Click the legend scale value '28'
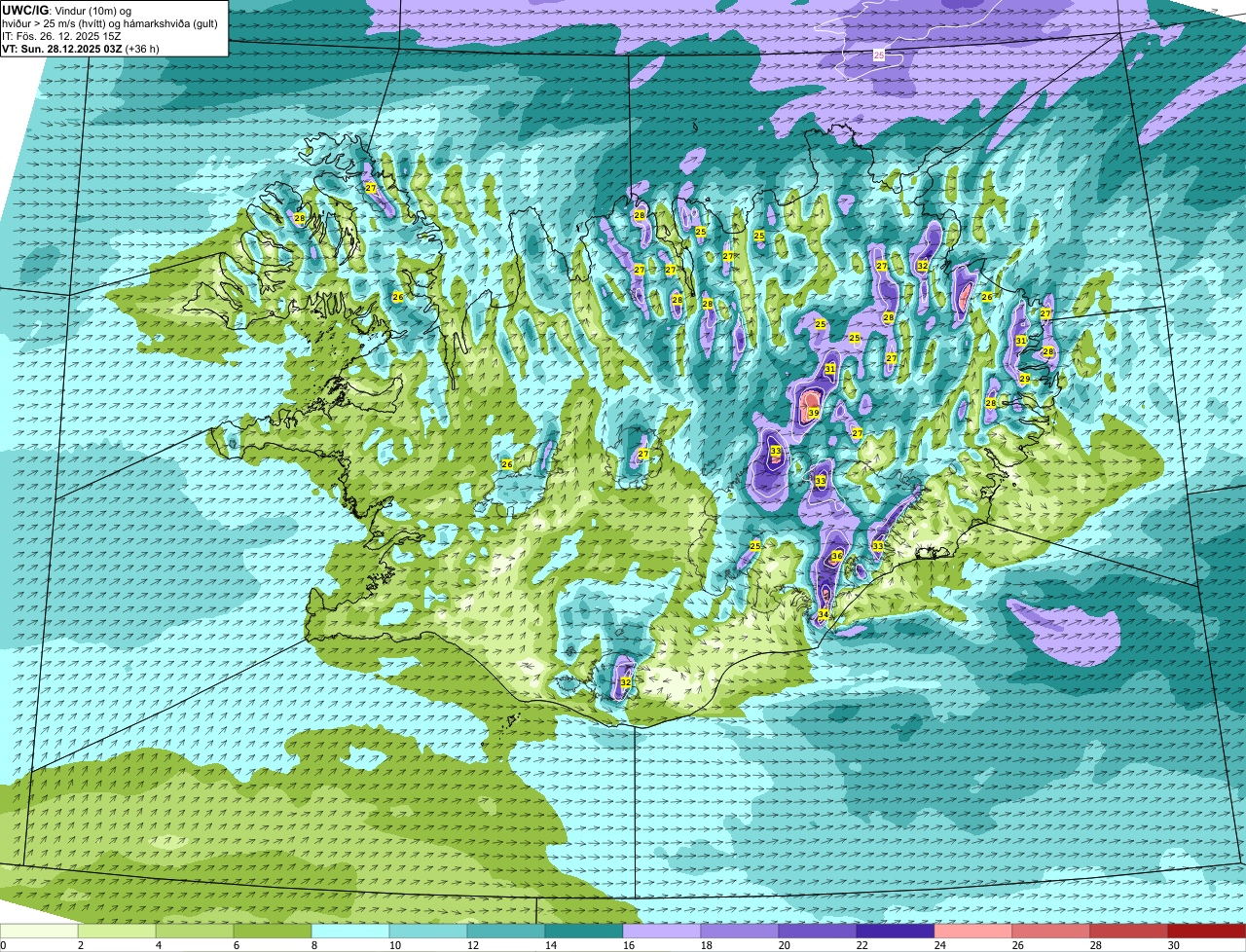This screenshot has height=952, width=1246. pyautogui.click(x=1096, y=945)
